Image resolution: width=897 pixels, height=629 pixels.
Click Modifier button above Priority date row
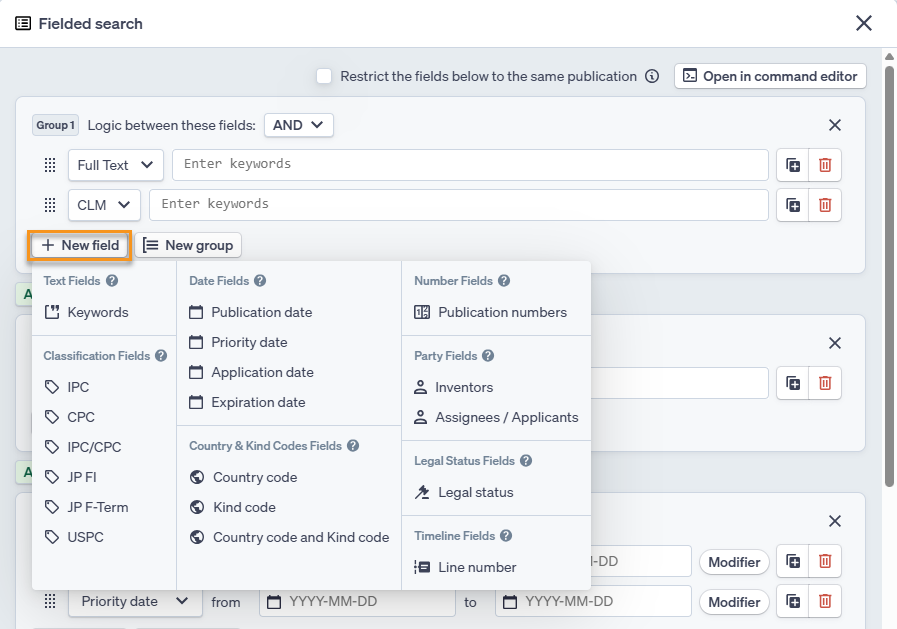734,562
